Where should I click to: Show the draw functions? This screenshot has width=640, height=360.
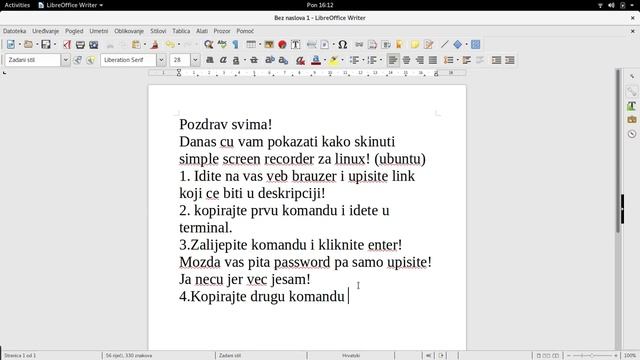(476, 44)
